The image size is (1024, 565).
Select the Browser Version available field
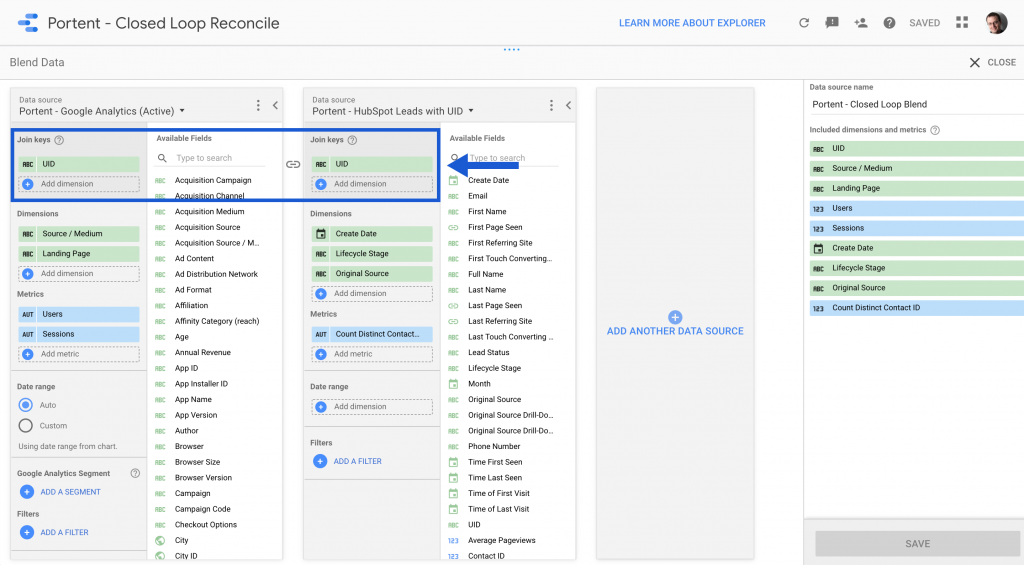[x=203, y=478]
